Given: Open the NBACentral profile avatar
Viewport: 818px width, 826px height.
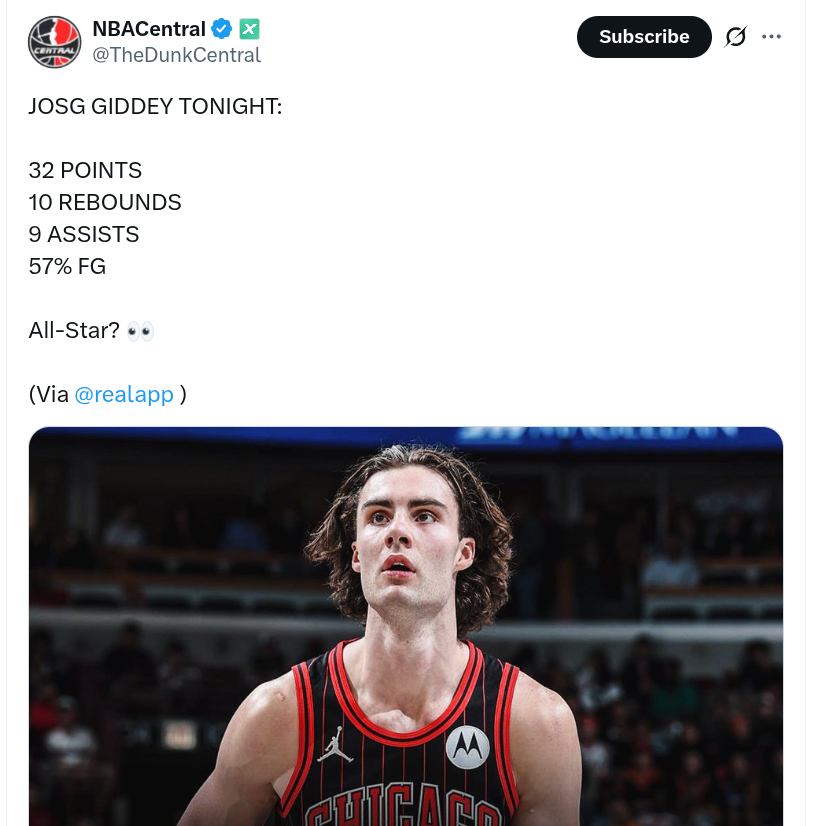Looking at the screenshot, I should point(54,42).
